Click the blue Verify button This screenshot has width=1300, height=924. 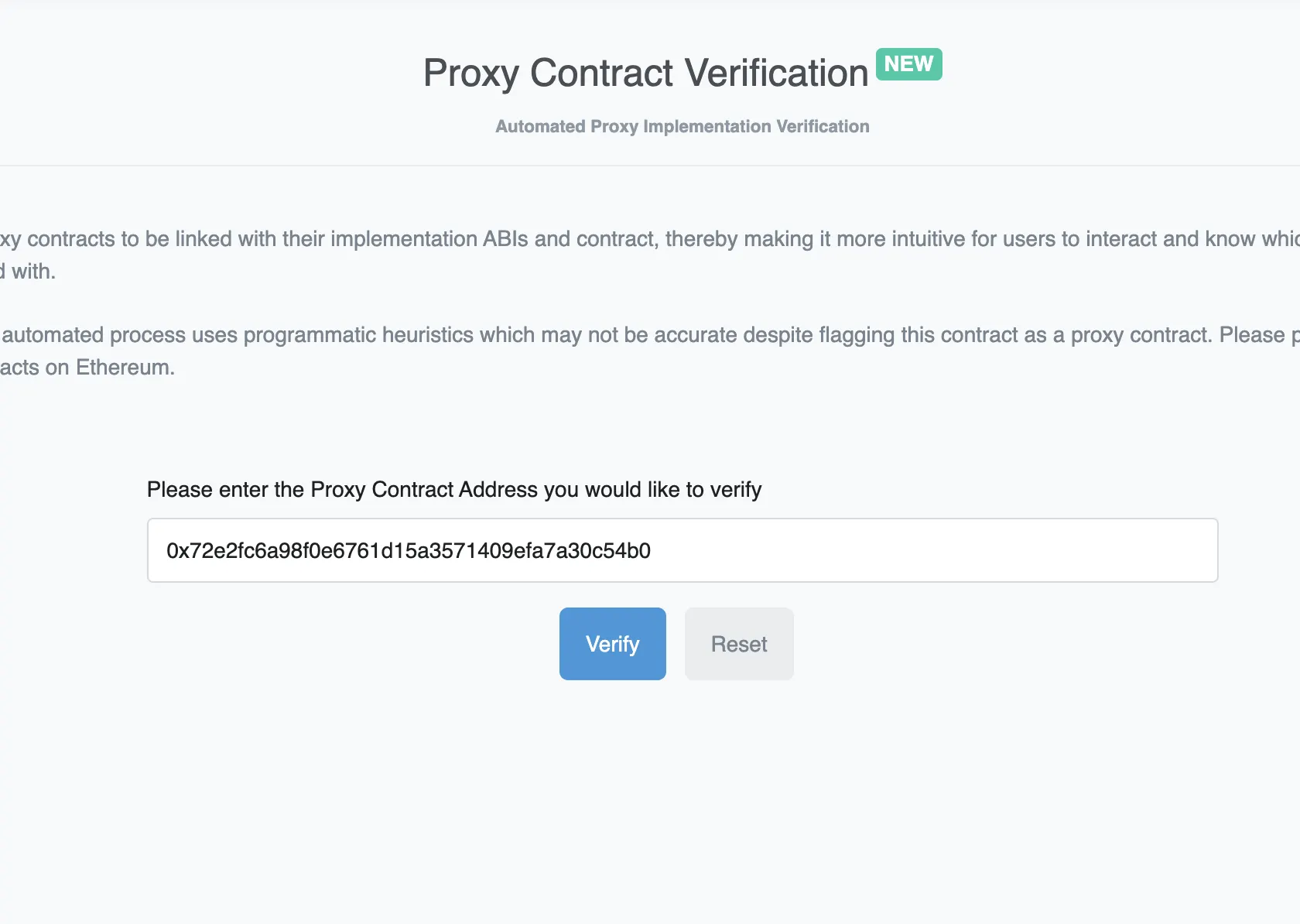[x=612, y=644]
